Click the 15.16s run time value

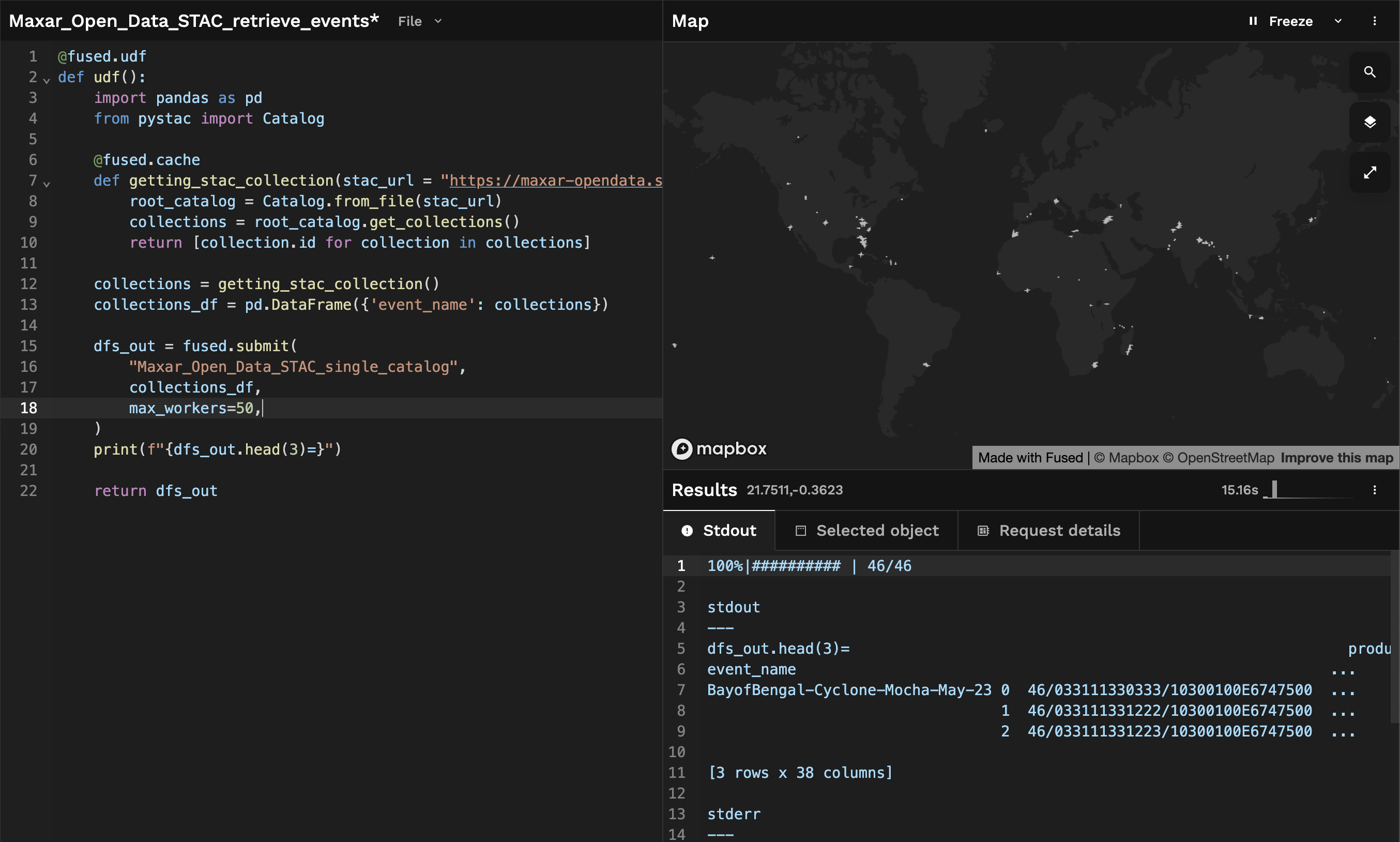1240,490
